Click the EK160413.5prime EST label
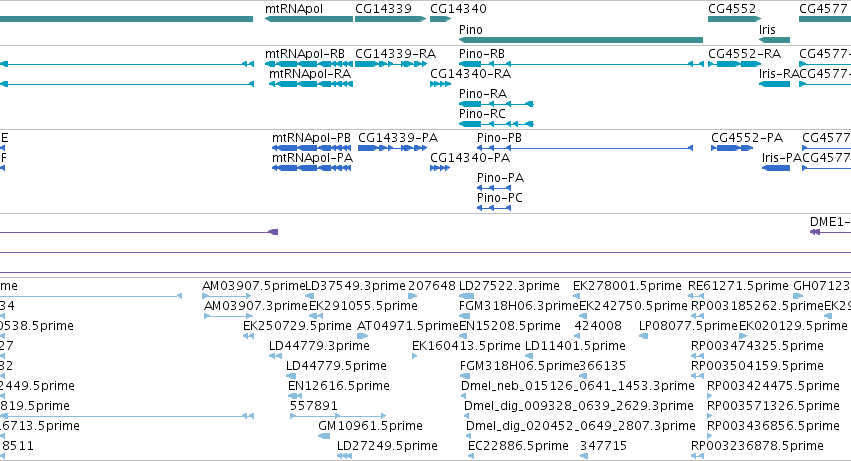Viewport: 851px width, 461px height. pyautogui.click(x=466, y=346)
